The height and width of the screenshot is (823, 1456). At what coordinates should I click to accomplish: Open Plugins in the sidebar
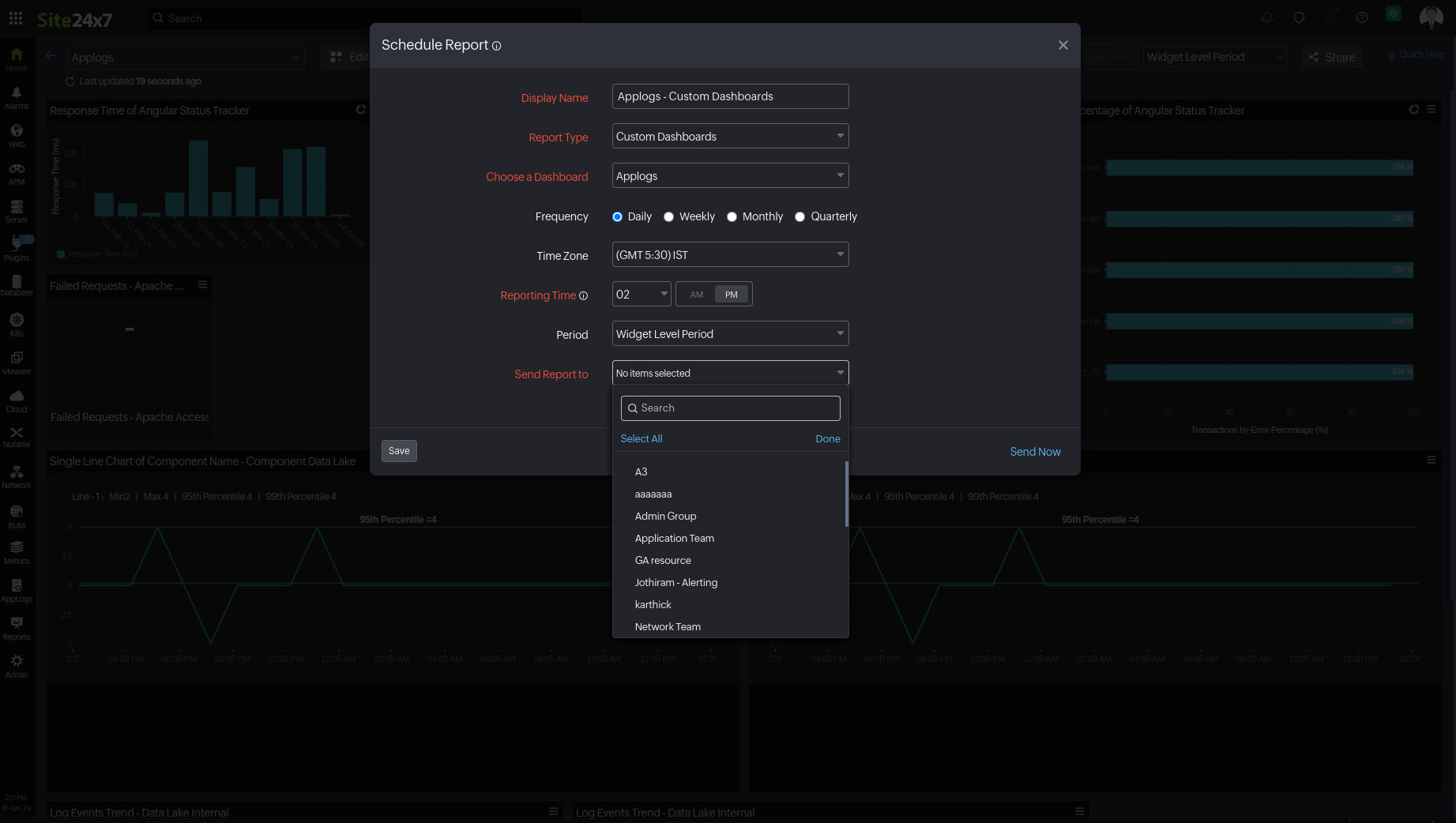[x=17, y=250]
